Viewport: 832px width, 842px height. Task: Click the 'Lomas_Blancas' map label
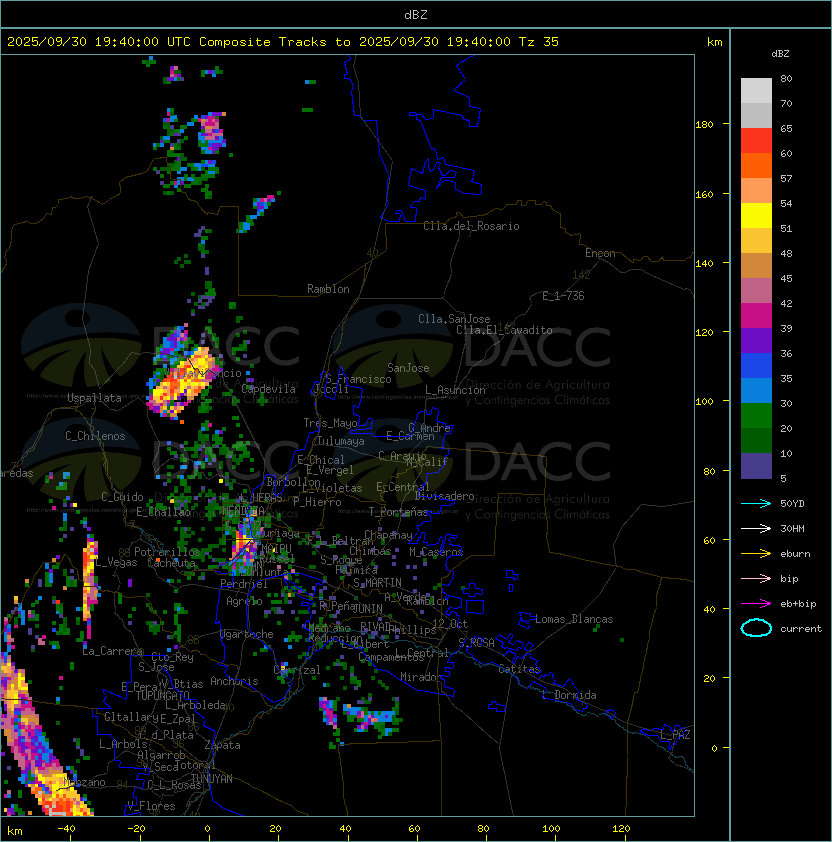(x=574, y=619)
